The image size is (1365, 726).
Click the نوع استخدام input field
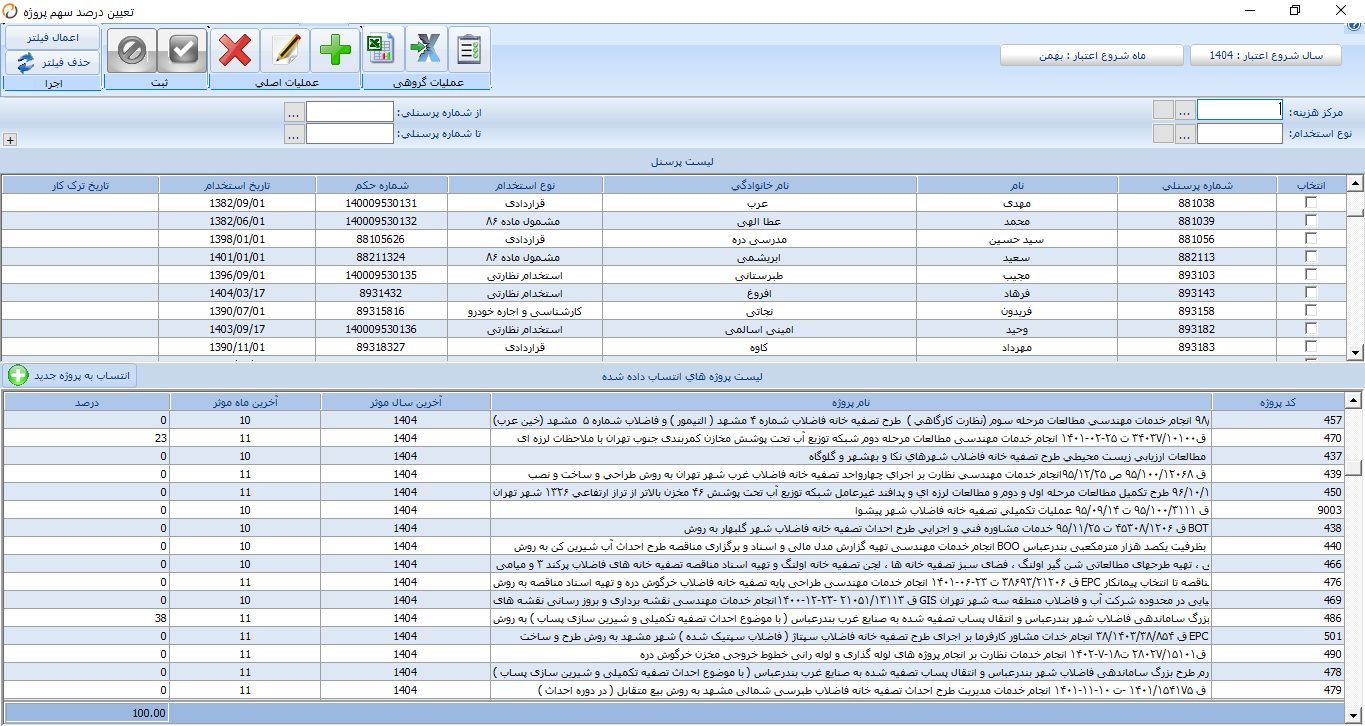click(x=1240, y=133)
